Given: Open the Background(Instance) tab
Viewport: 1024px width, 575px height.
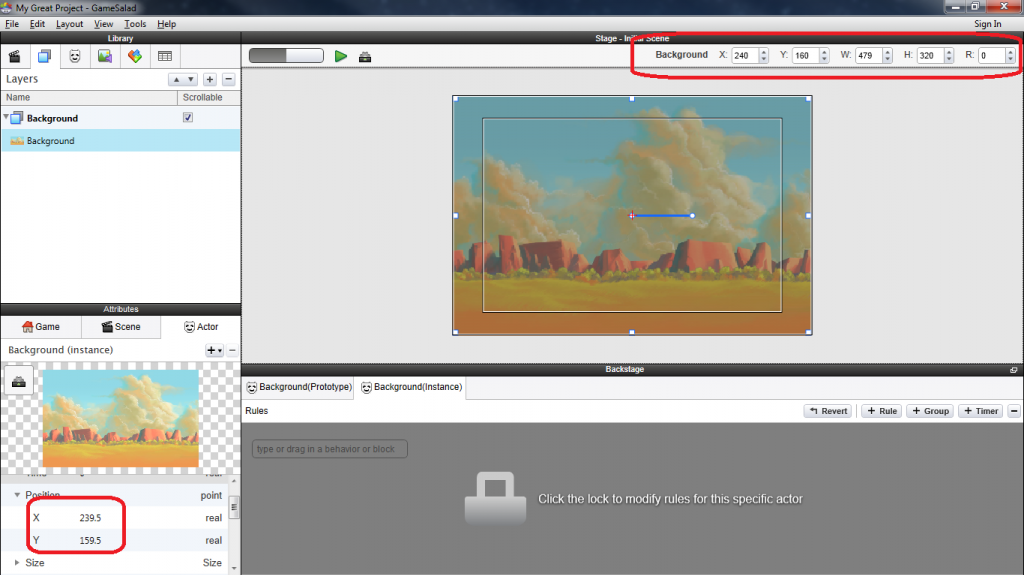Looking at the screenshot, I should (411, 387).
